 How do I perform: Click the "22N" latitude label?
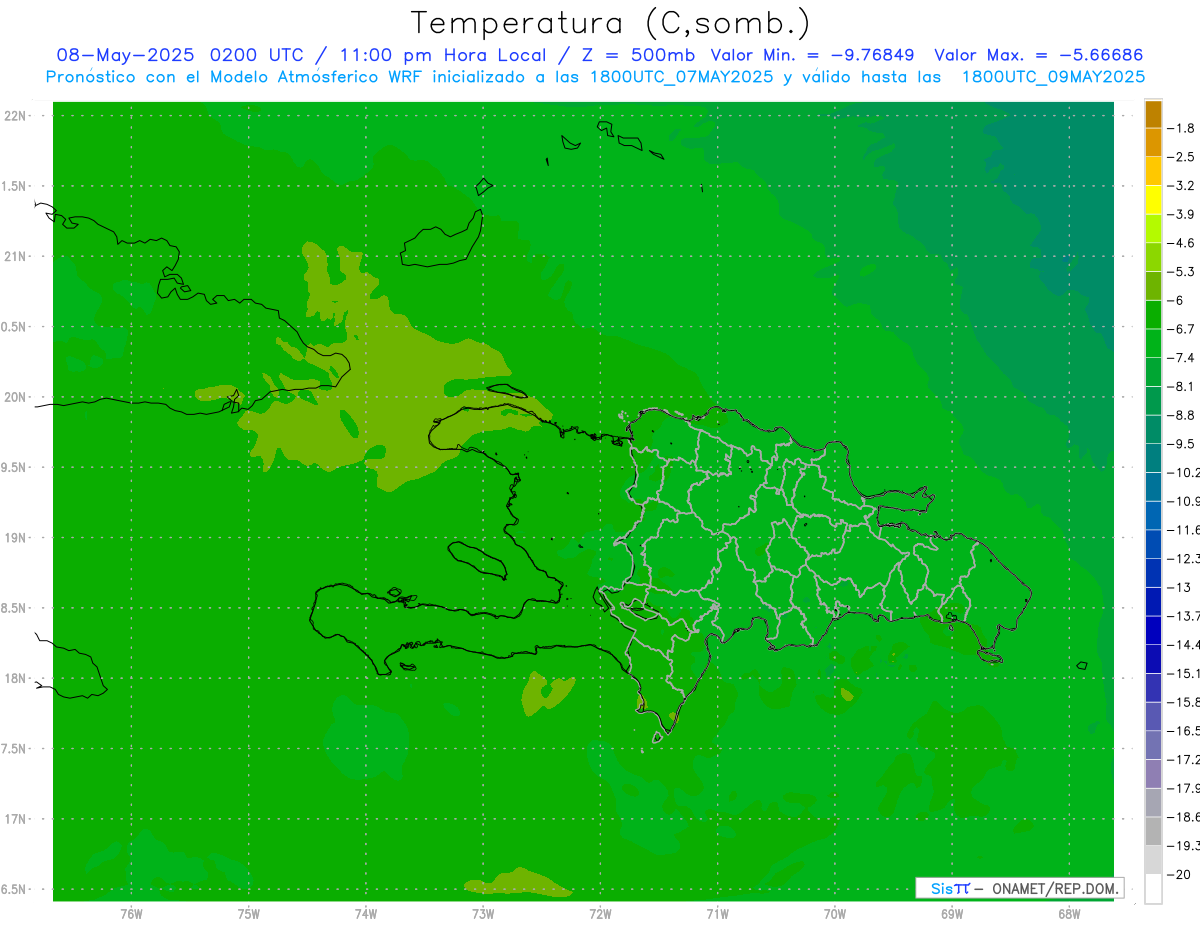pos(15,116)
